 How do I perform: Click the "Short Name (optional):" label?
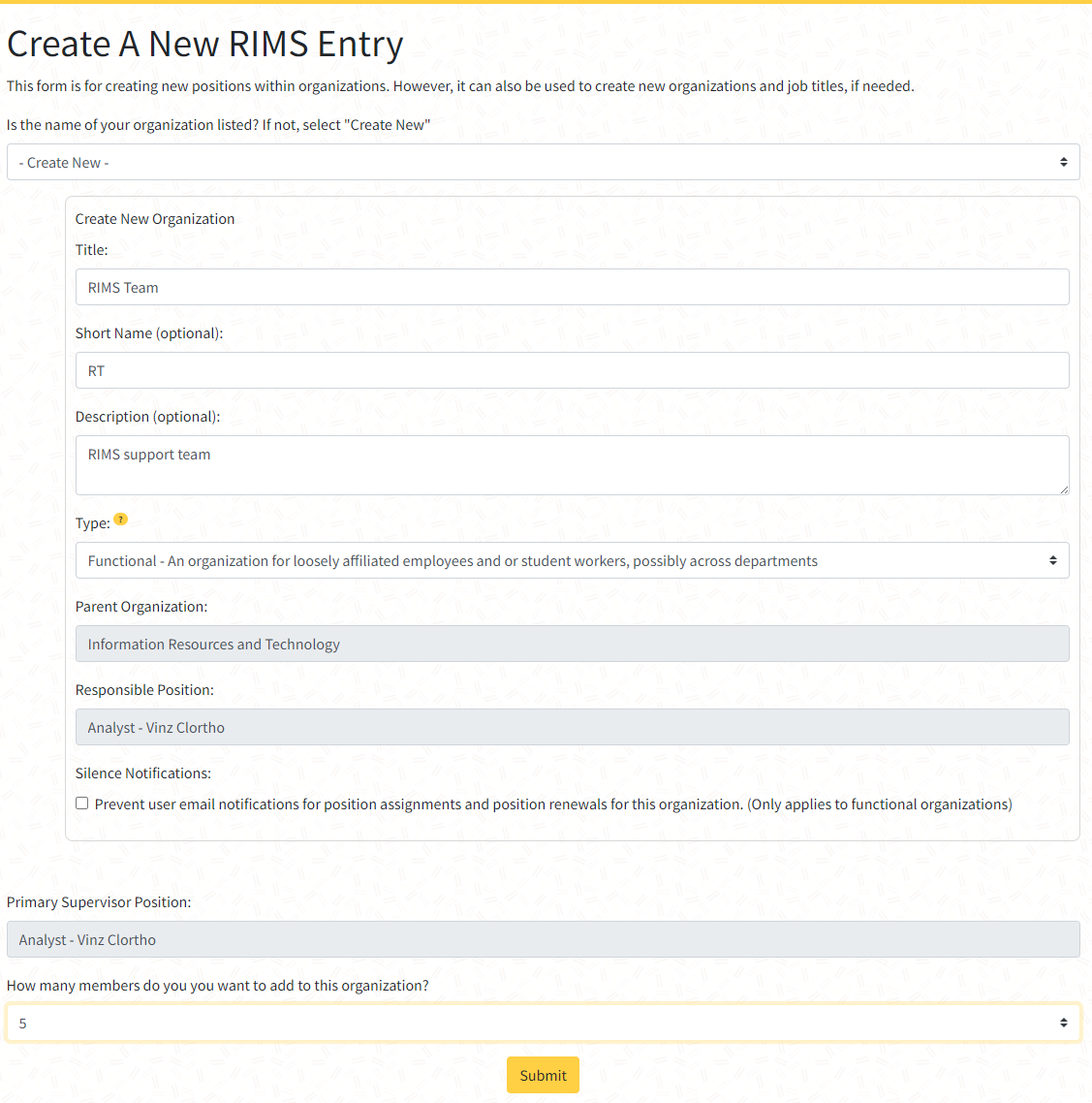point(149,333)
